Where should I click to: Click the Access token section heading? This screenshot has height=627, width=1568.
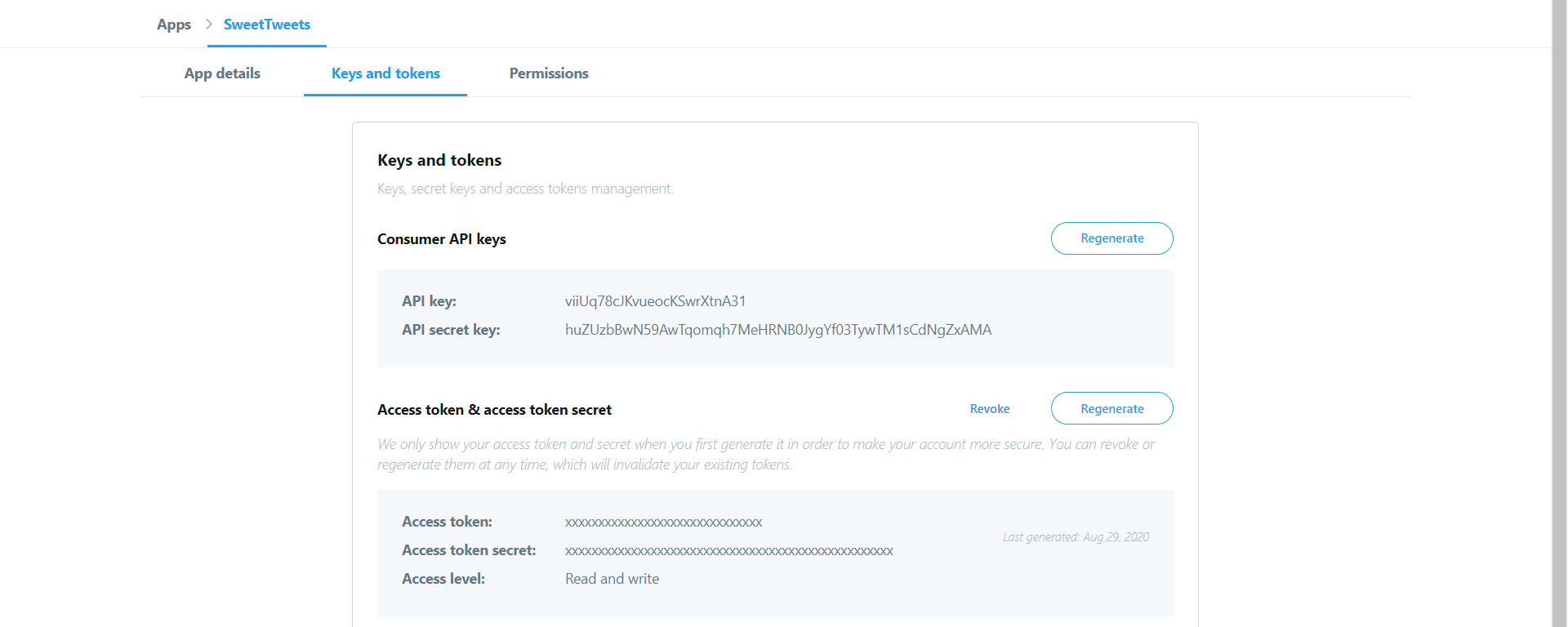pos(494,409)
